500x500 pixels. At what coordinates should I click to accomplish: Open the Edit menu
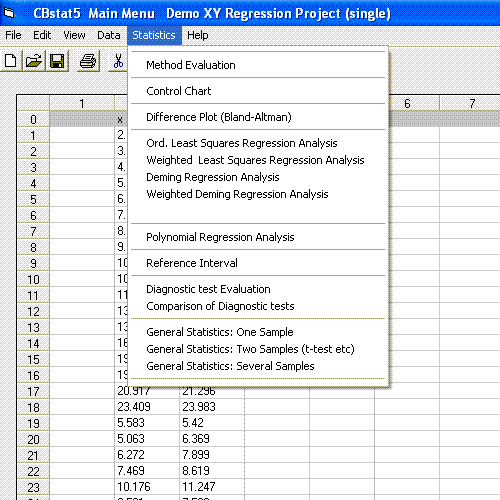click(42, 35)
